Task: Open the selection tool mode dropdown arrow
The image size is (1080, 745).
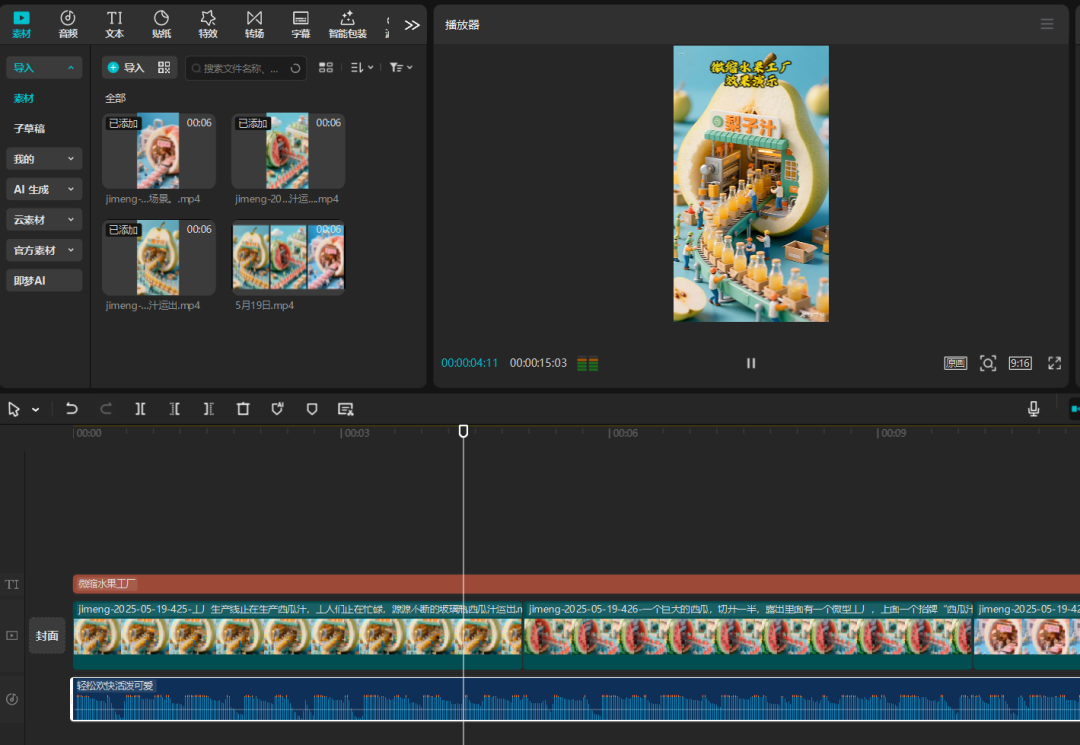Action: click(x=36, y=410)
